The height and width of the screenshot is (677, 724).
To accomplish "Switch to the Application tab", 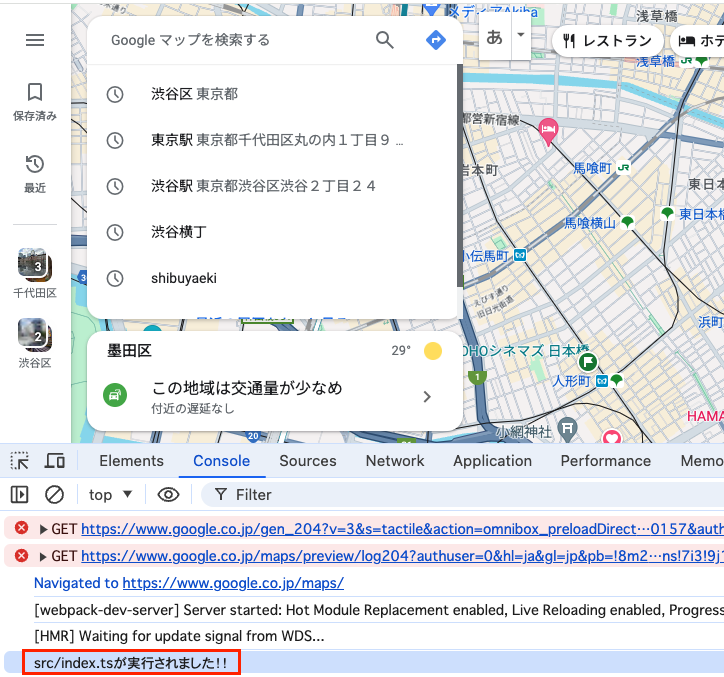I will pyautogui.click(x=493, y=461).
